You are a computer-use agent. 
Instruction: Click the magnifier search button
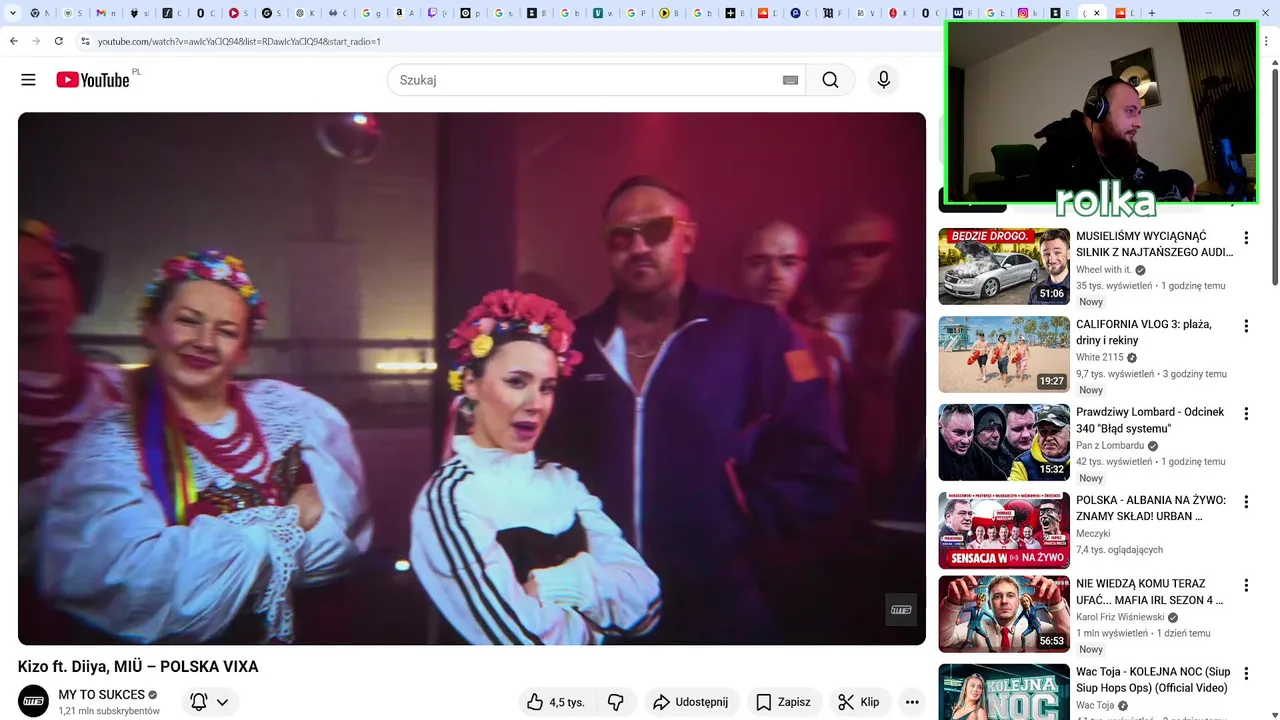[830, 80]
